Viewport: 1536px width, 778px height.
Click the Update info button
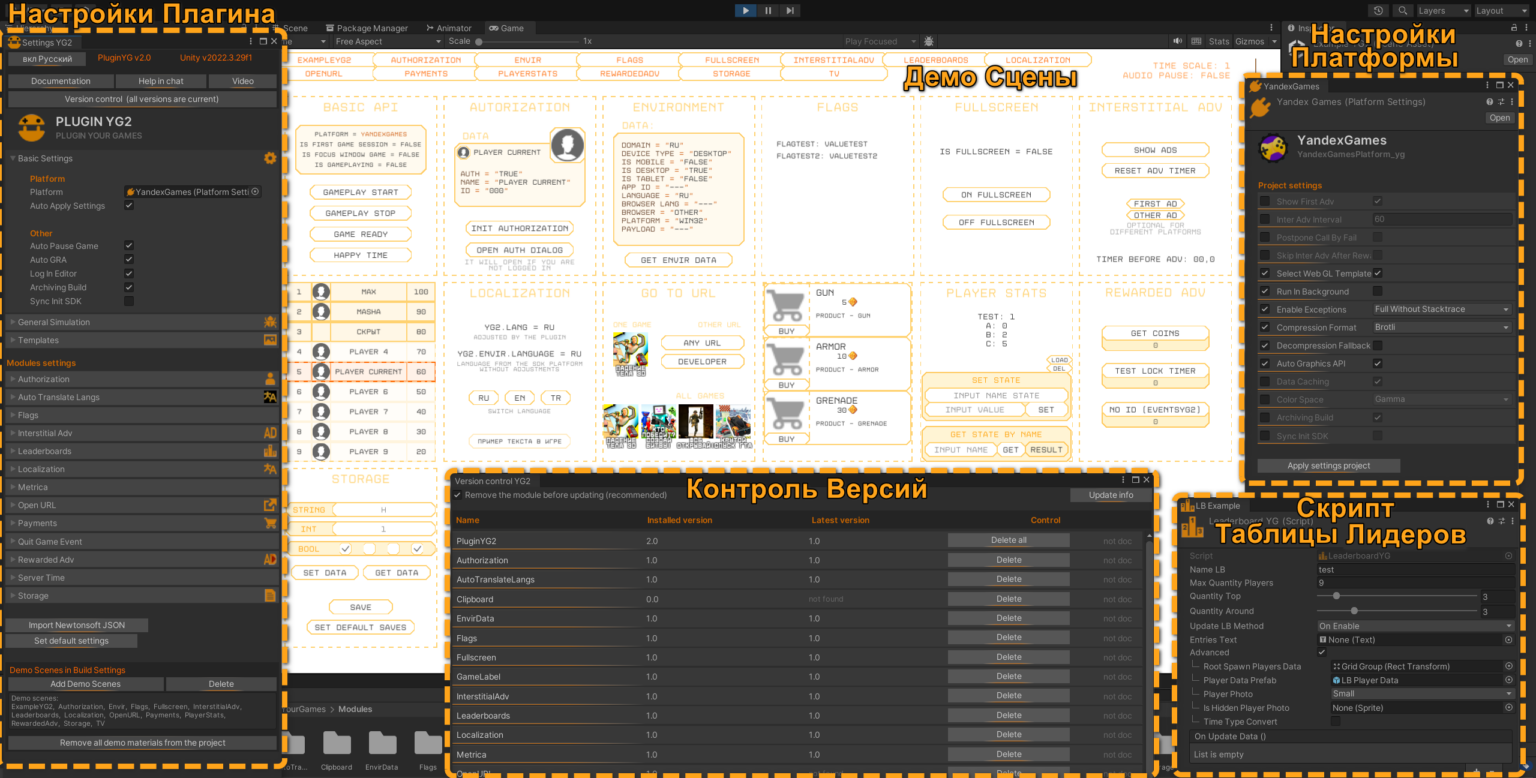(1111, 495)
